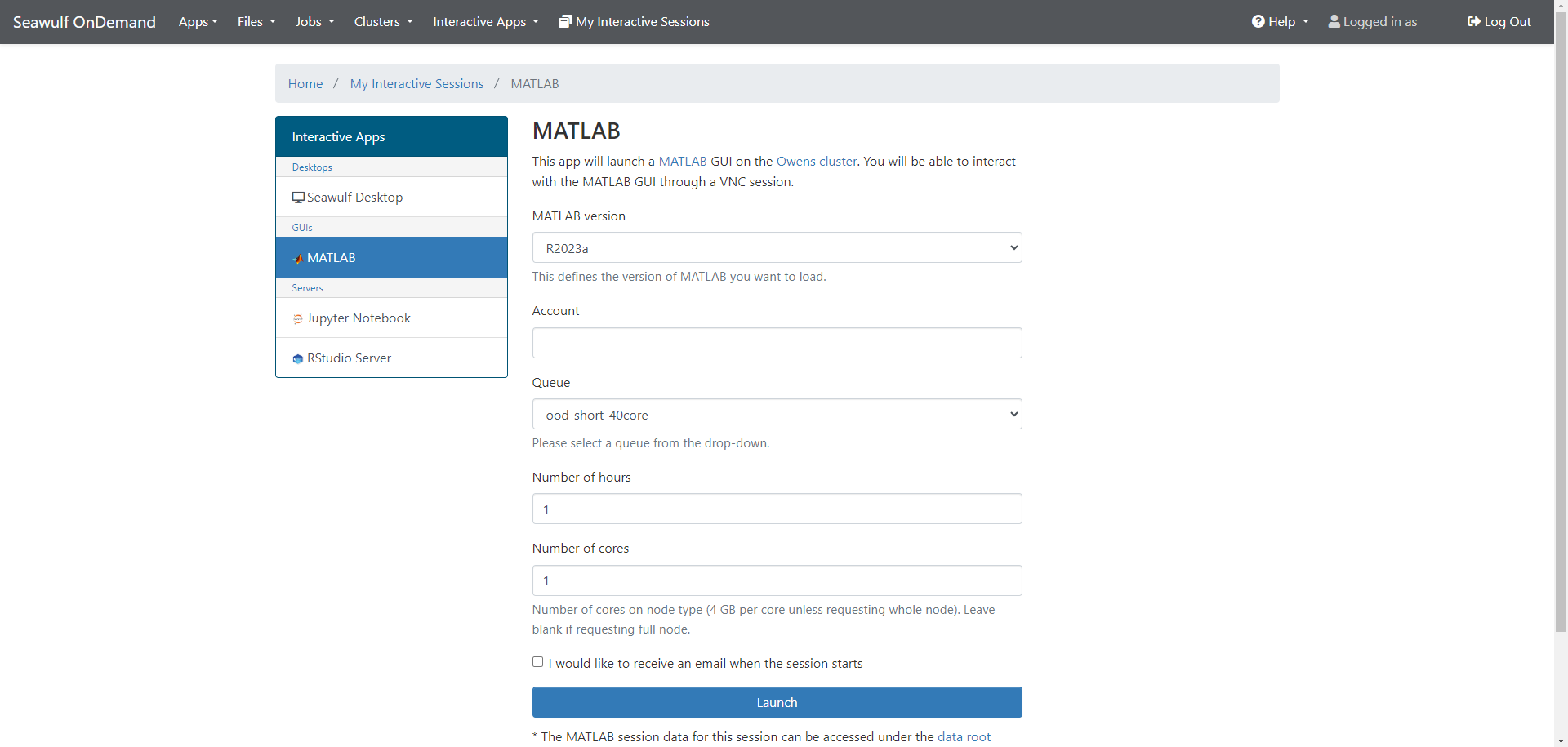This screenshot has height=747, width=1568.
Task: Focus the Number of cores field
Action: (777, 580)
